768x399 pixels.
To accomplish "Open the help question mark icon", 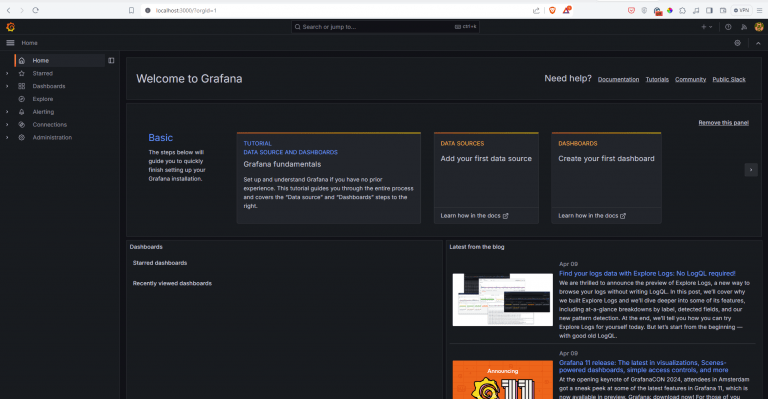I will pos(728,27).
